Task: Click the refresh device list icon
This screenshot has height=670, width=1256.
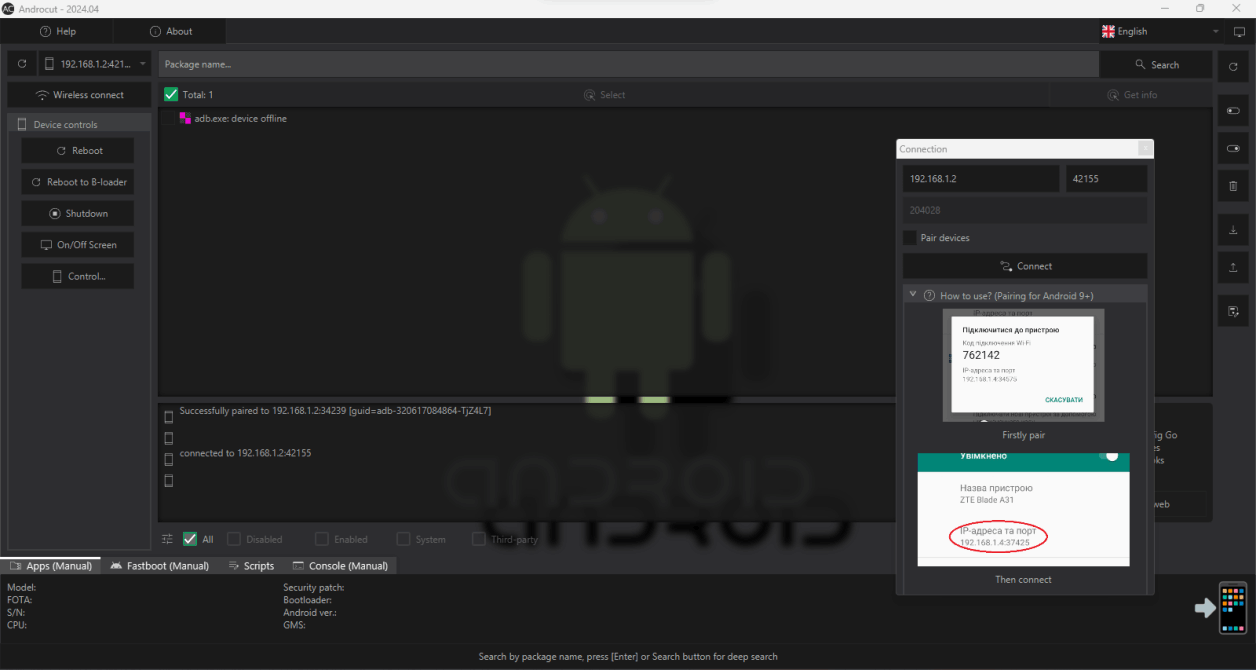Action: tap(21, 64)
